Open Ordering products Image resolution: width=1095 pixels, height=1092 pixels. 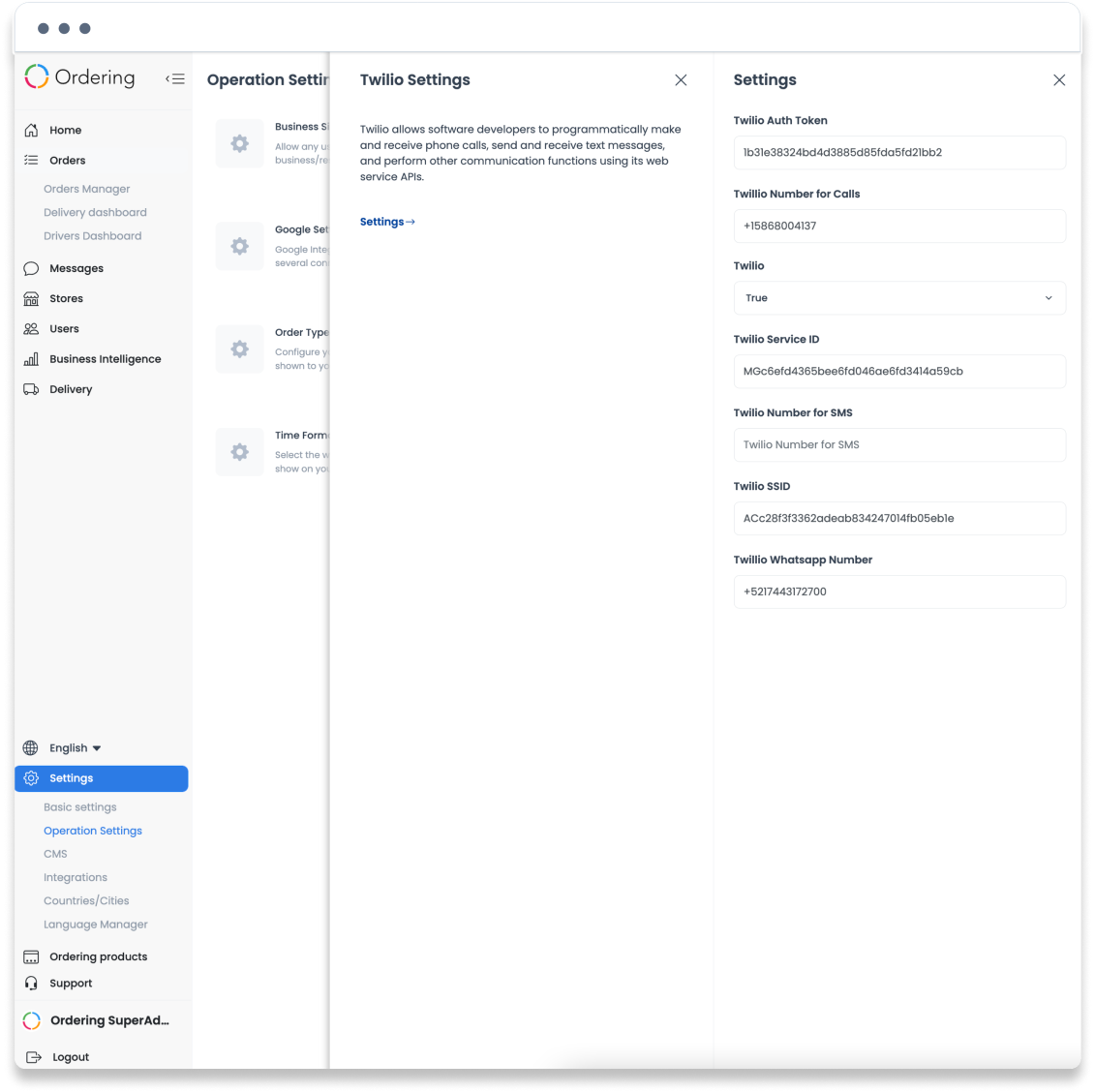pyautogui.click(x=99, y=956)
